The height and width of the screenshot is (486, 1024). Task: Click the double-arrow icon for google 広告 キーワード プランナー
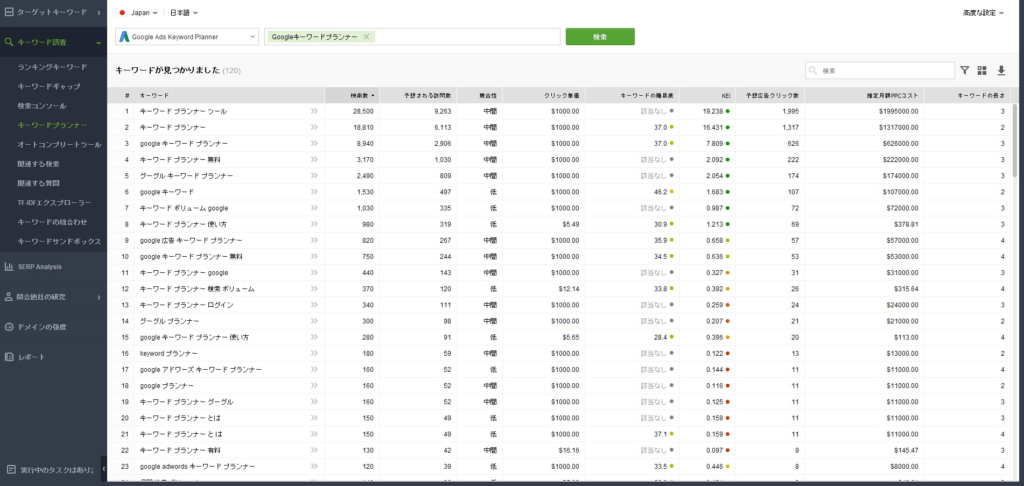point(314,240)
